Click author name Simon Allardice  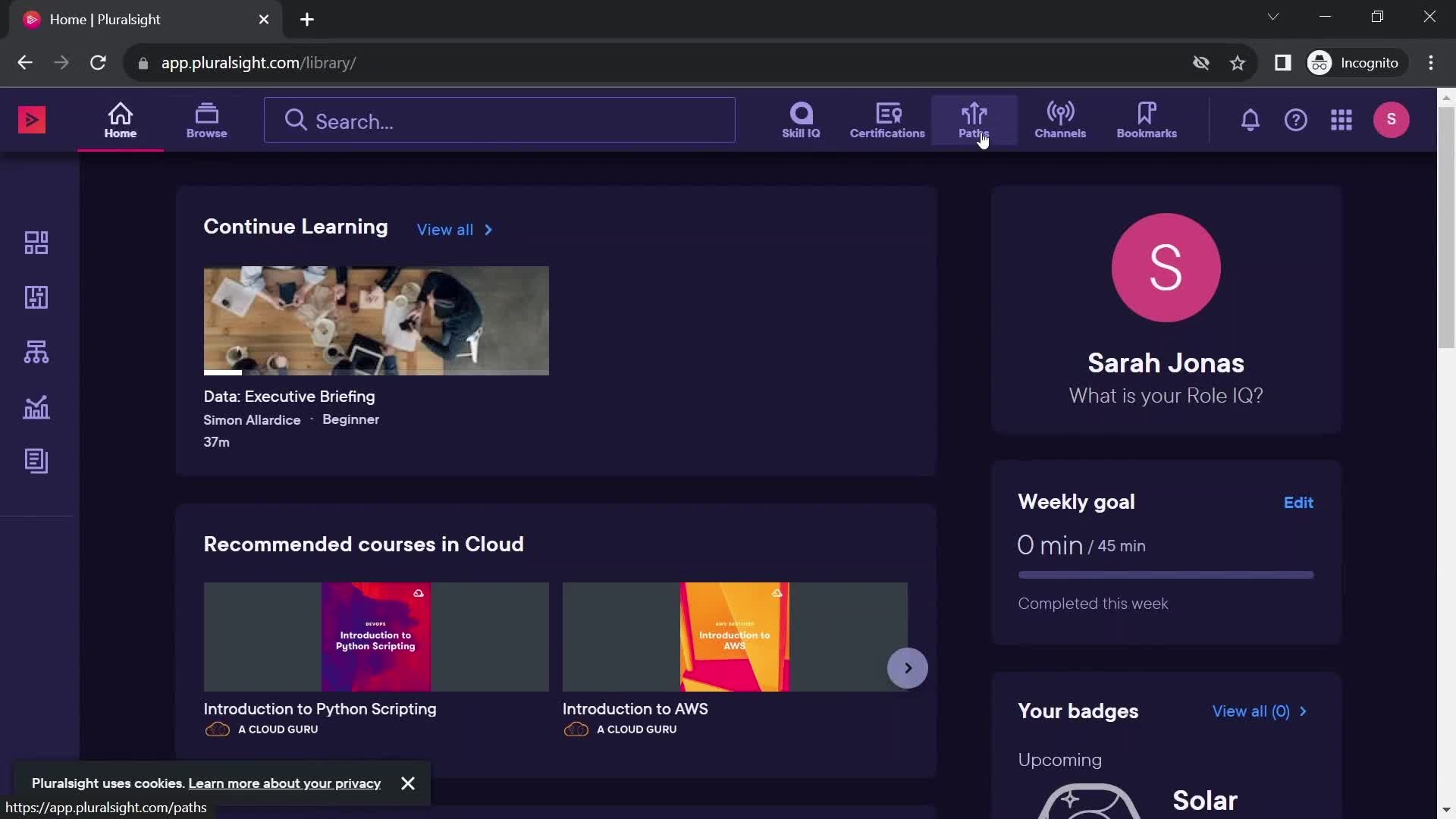coord(252,420)
